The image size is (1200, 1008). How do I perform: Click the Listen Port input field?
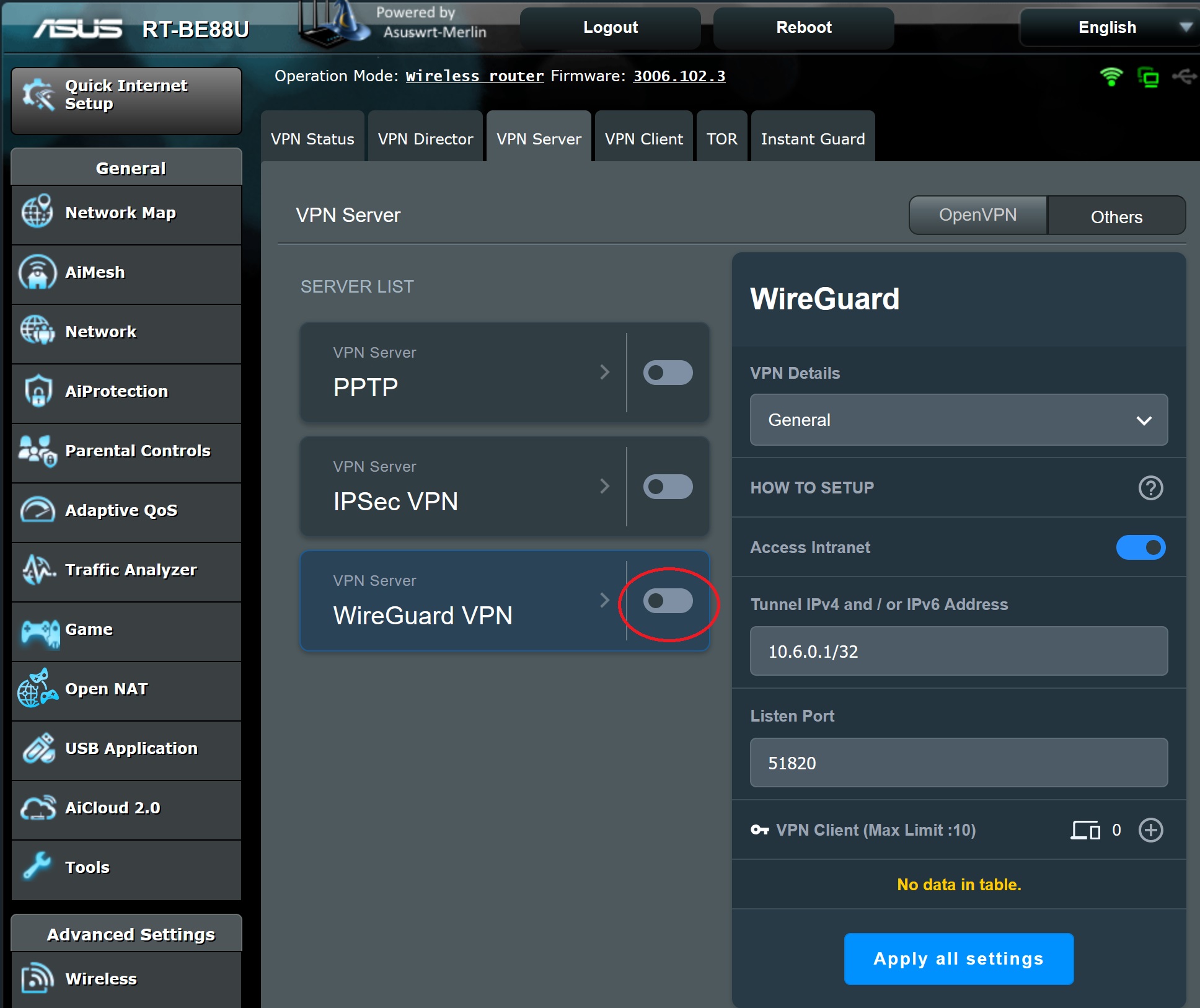click(x=958, y=763)
